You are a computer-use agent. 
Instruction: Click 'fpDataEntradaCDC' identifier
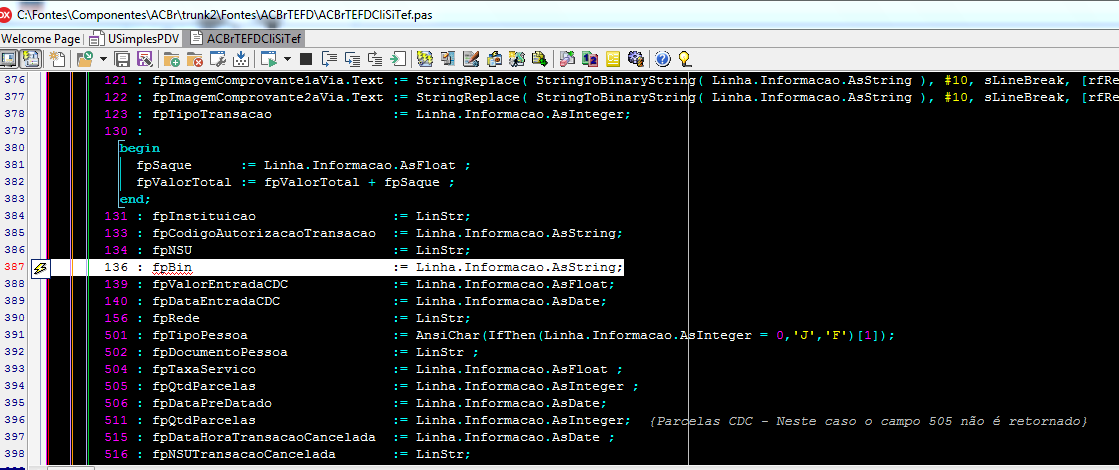coord(216,302)
